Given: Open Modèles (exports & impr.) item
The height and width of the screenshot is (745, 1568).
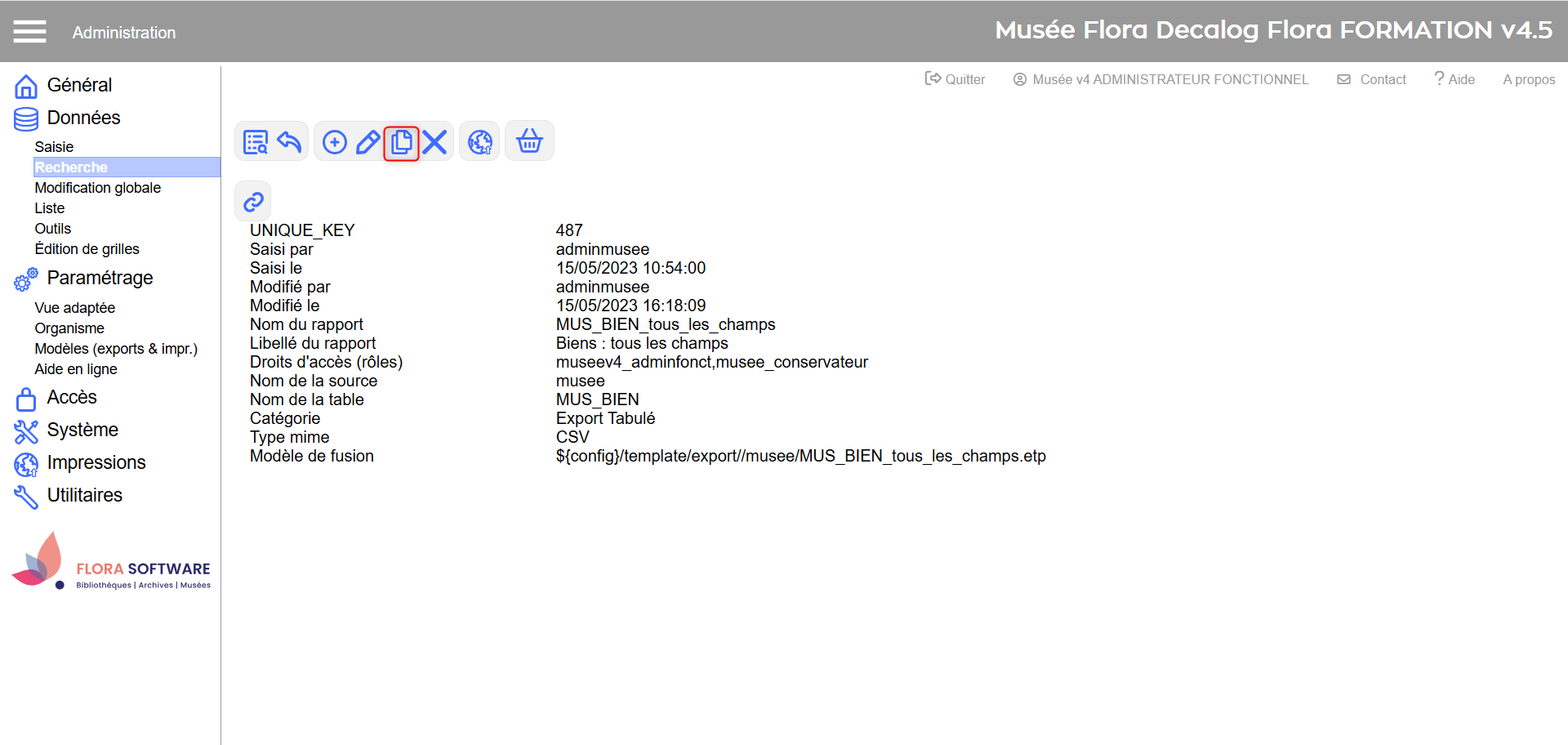Looking at the screenshot, I should (x=116, y=349).
